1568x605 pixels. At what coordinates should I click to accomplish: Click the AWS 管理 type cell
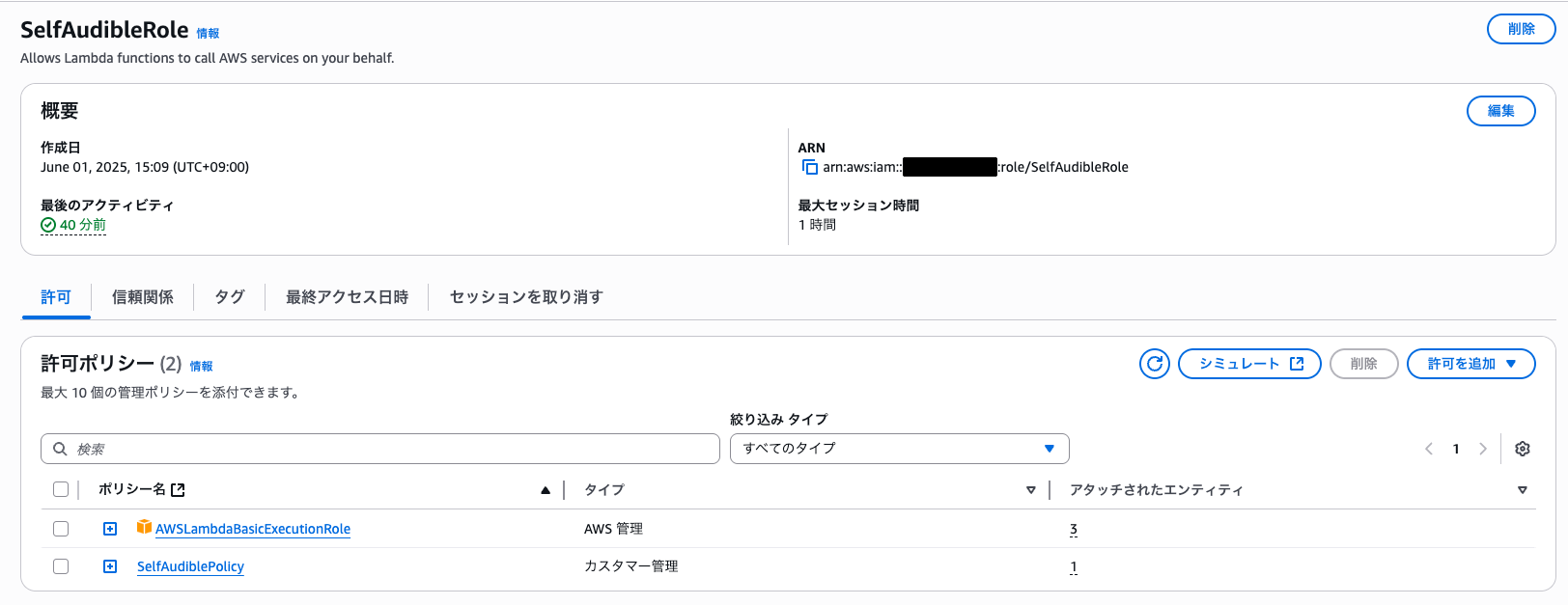click(614, 529)
